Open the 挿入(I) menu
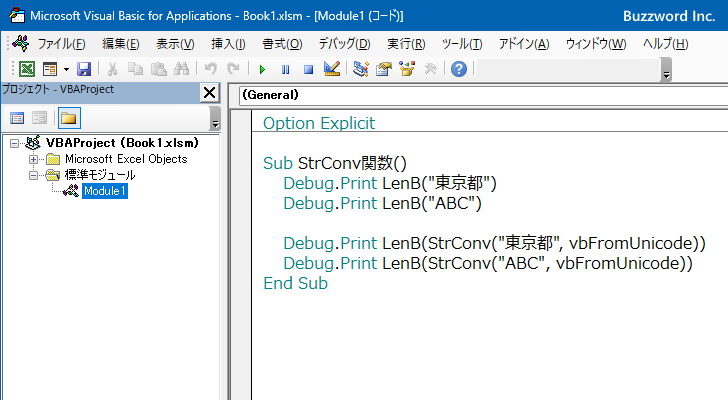Screen dimensions: 728x400 point(228,44)
